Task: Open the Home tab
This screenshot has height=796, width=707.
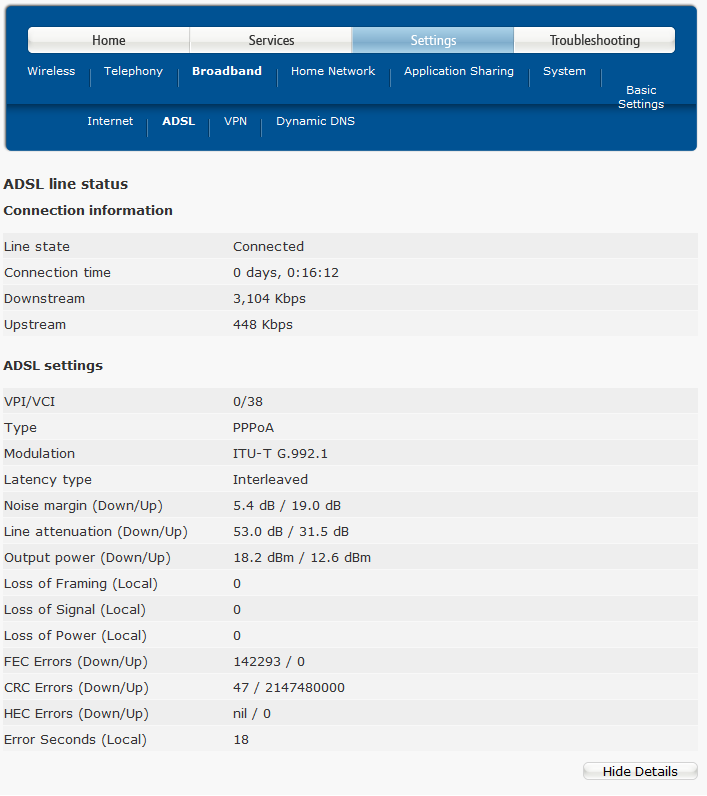Action: 109,41
